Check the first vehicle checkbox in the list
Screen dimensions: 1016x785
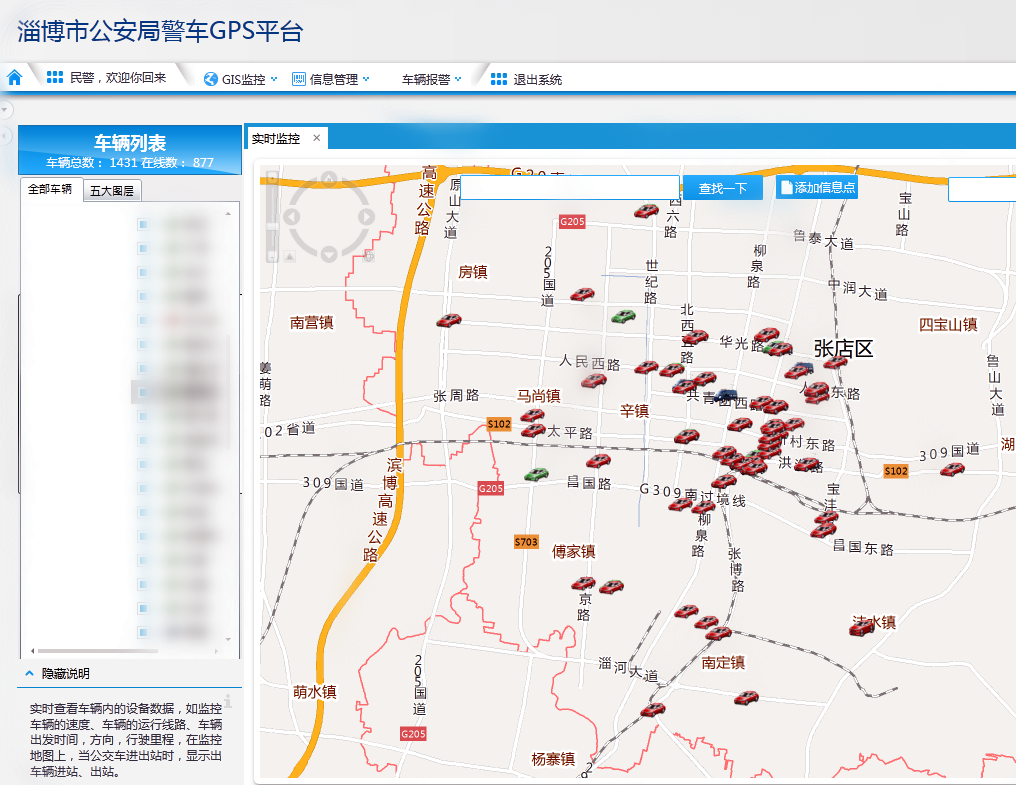coord(143,224)
